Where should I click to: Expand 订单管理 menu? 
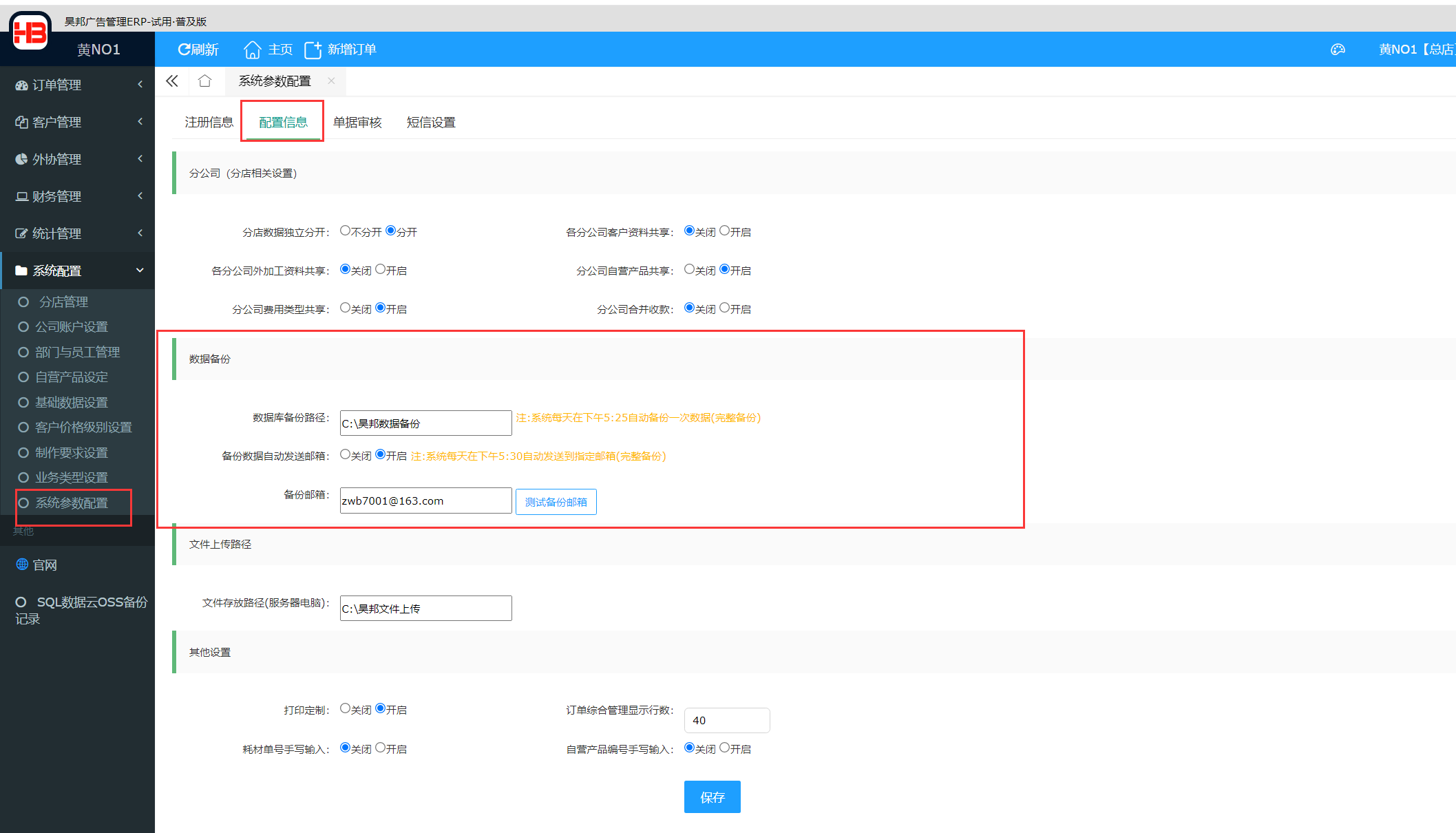click(77, 85)
